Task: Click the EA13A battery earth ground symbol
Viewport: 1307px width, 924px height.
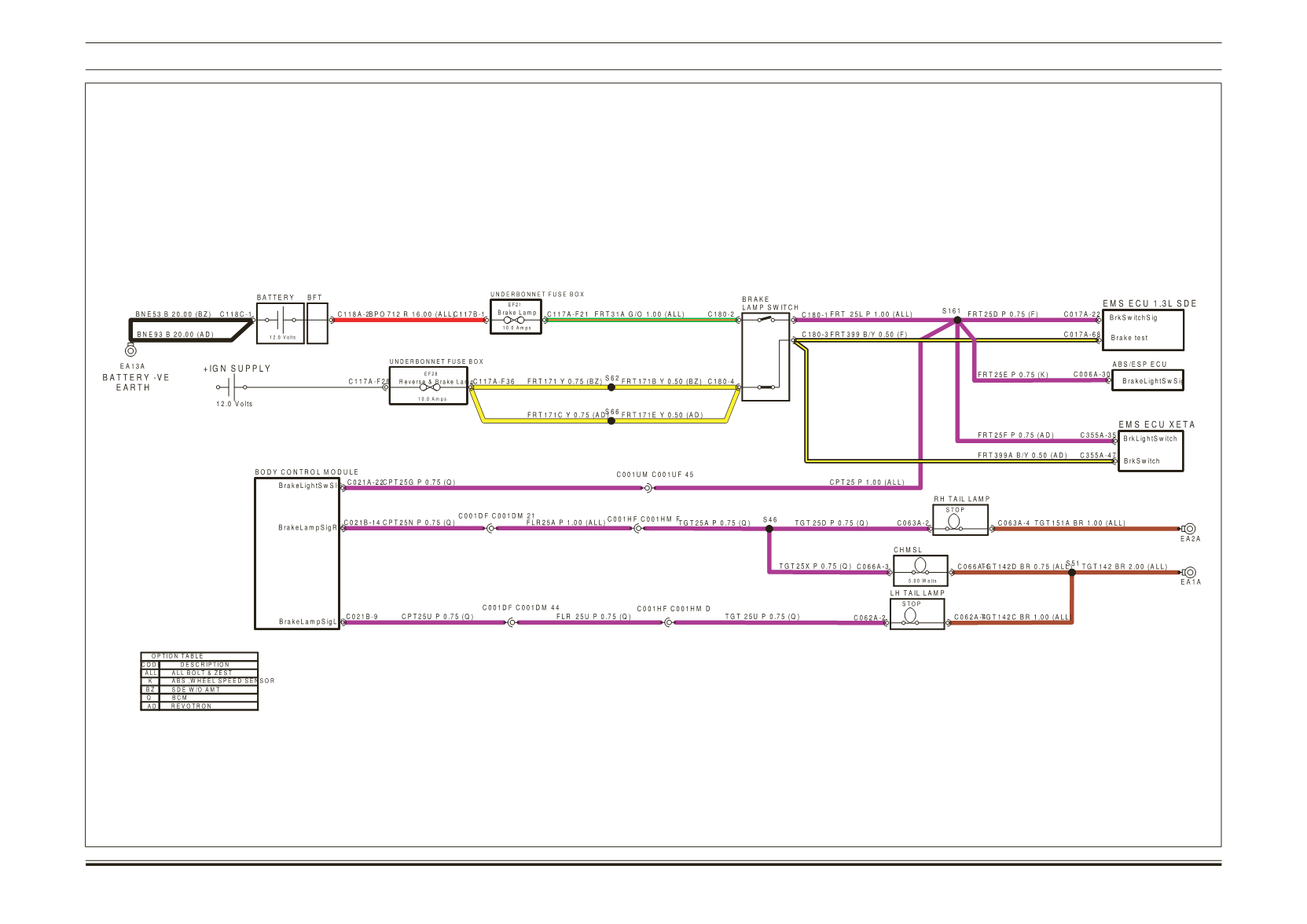Action: pyautogui.click(x=131, y=351)
